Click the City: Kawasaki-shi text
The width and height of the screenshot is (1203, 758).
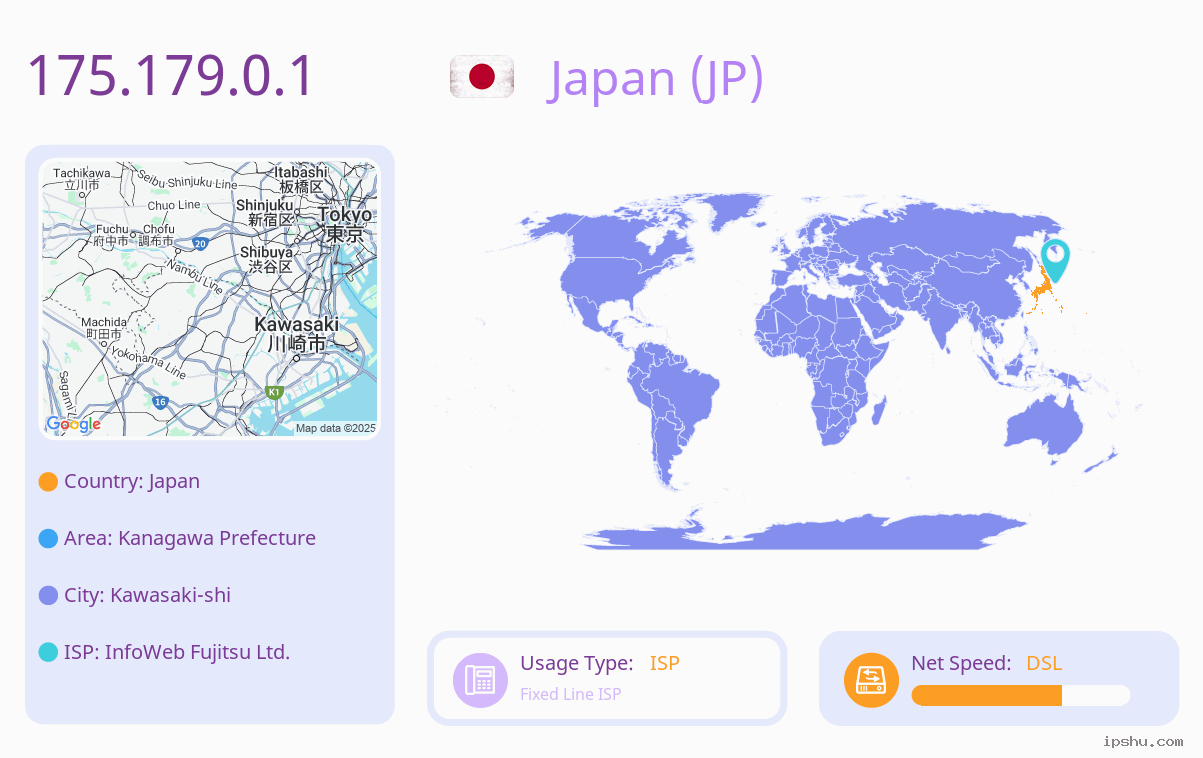click(147, 595)
